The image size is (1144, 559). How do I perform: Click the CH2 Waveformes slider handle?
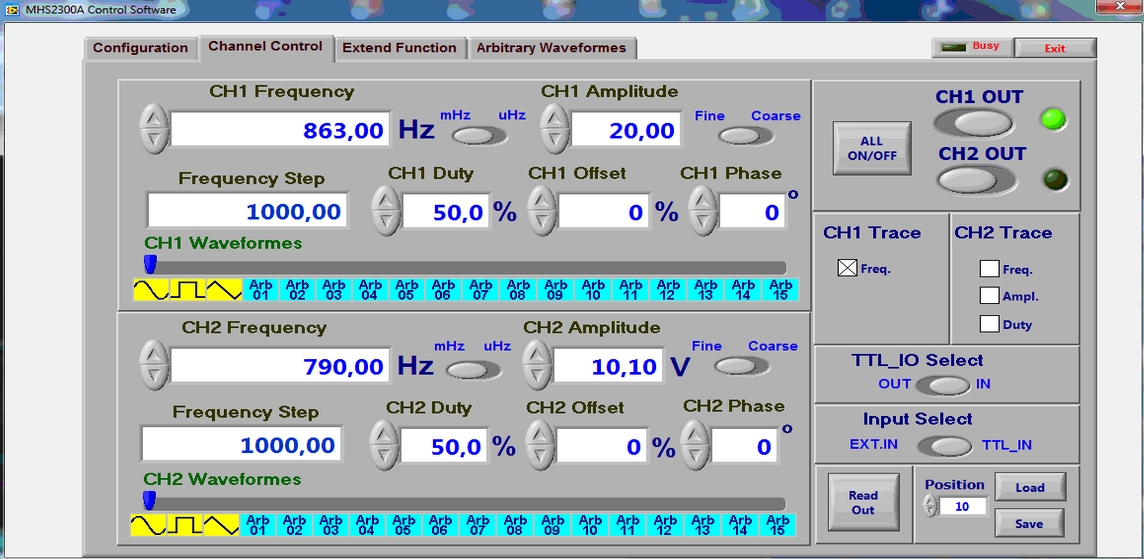coord(149,500)
